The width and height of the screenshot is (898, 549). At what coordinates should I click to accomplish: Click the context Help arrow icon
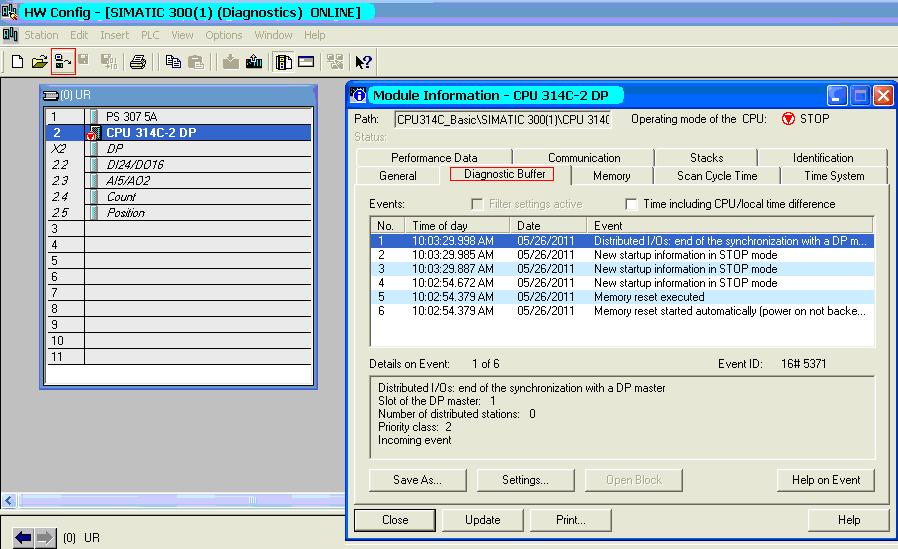point(363,62)
